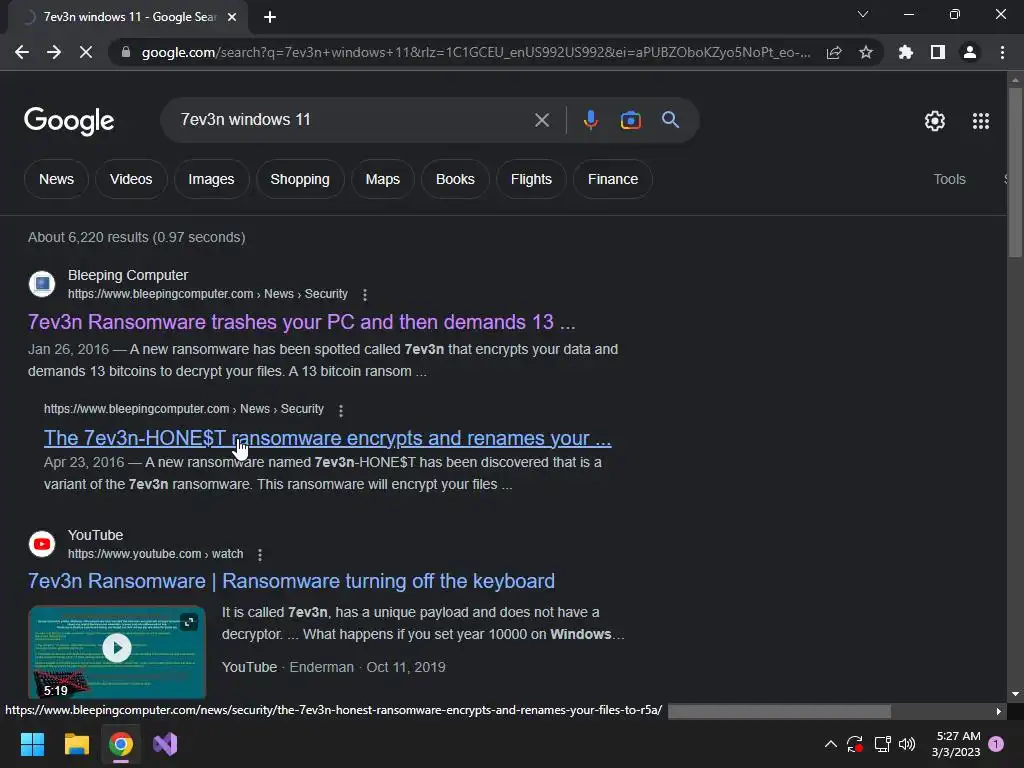Open '7ev3n Ransomware trashes your PC' result
This screenshot has height=768, width=1024.
[x=302, y=322]
